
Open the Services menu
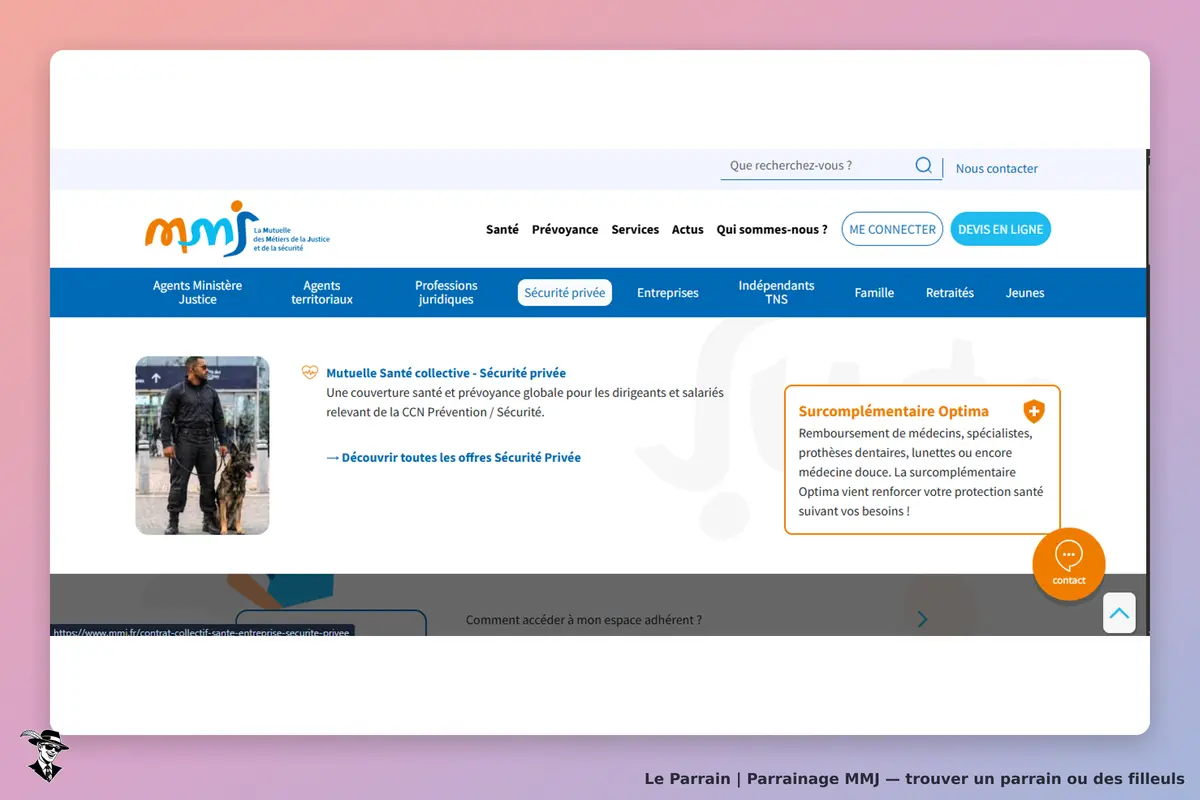point(635,229)
